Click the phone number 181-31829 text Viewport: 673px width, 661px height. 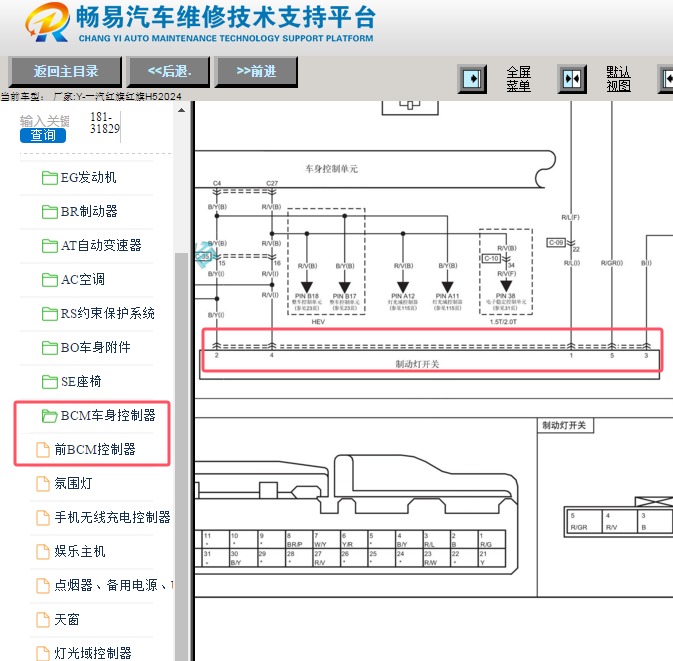pyautogui.click(x=105, y=123)
